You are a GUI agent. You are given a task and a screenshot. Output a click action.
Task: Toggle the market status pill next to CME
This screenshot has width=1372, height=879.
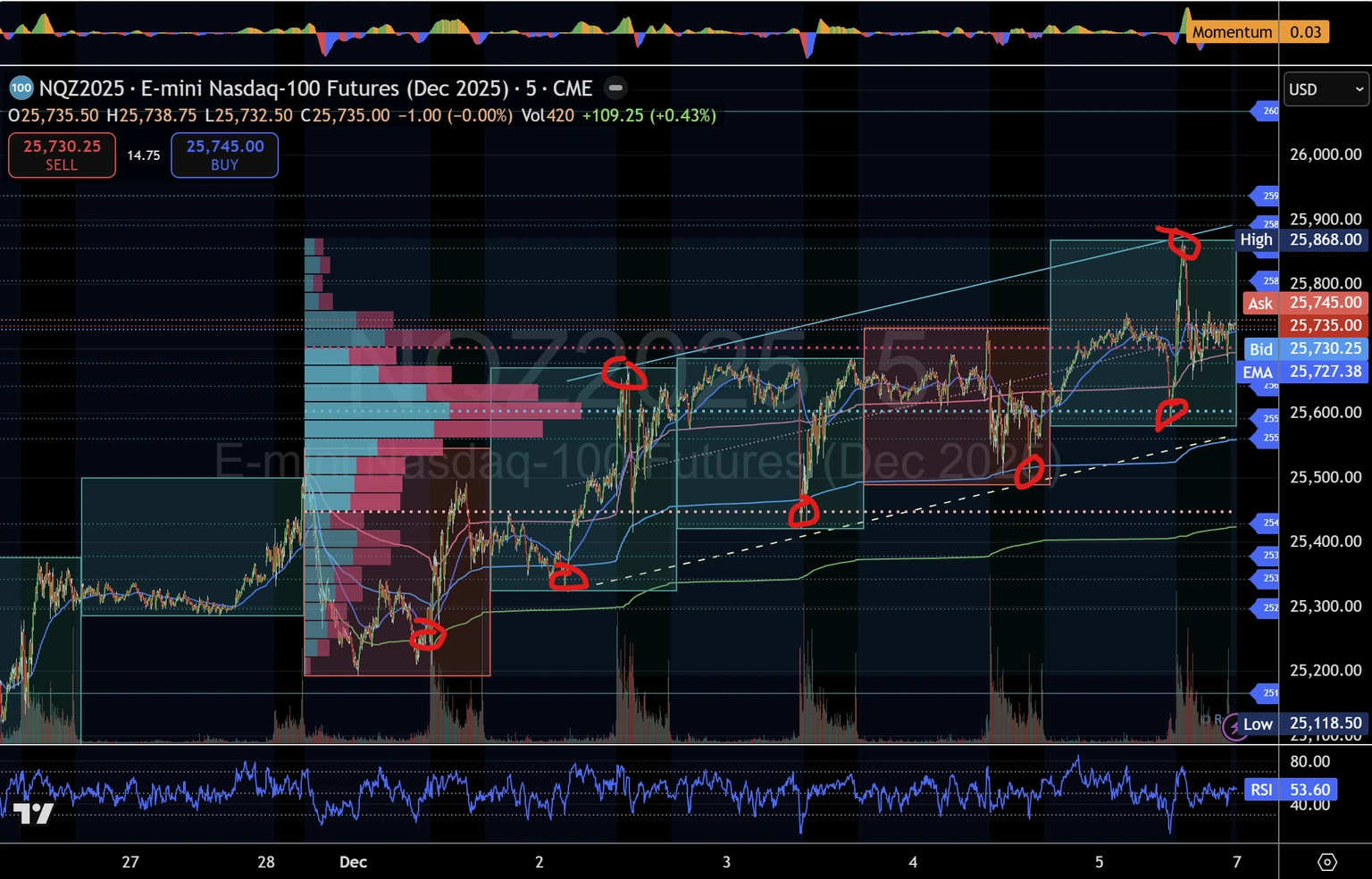click(x=615, y=88)
